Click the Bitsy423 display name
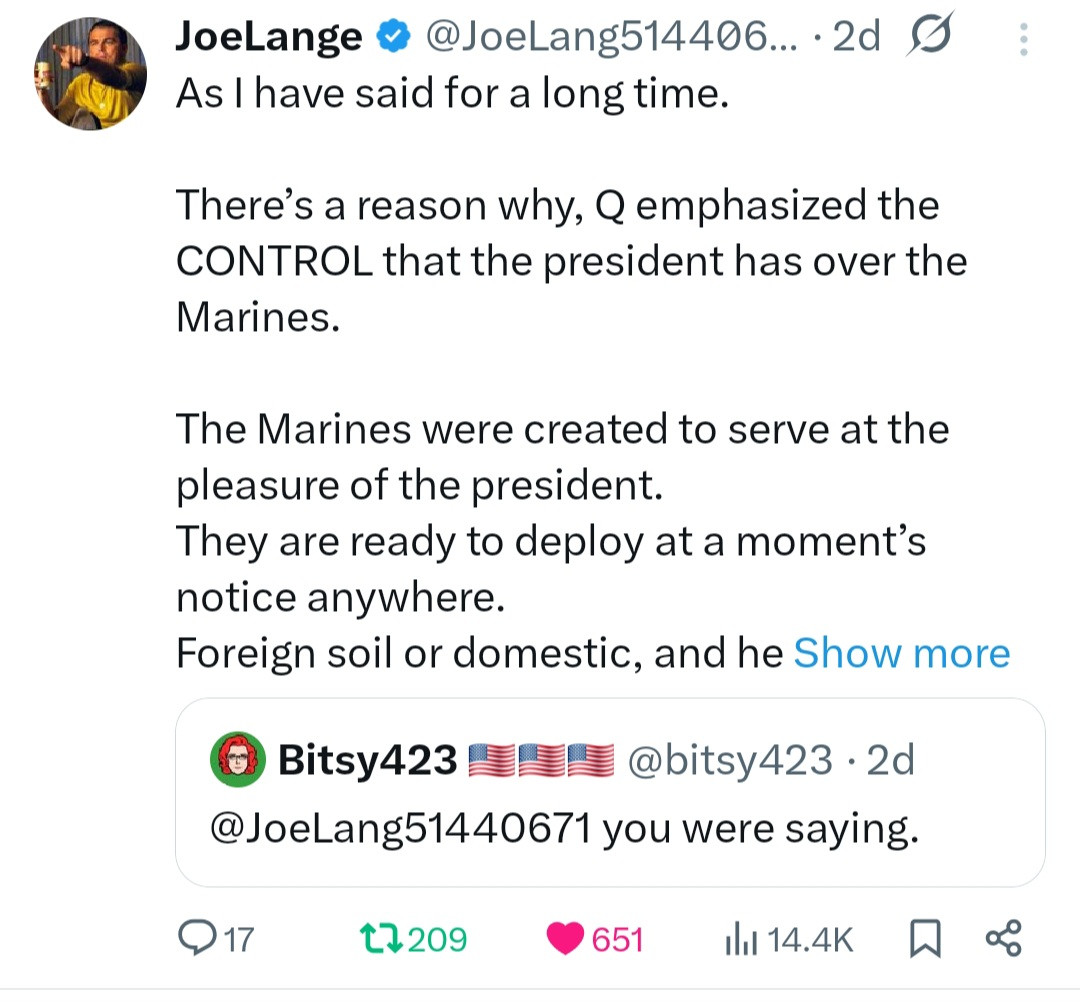This screenshot has height=1002, width=1080. pyautogui.click(x=367, y=762)
